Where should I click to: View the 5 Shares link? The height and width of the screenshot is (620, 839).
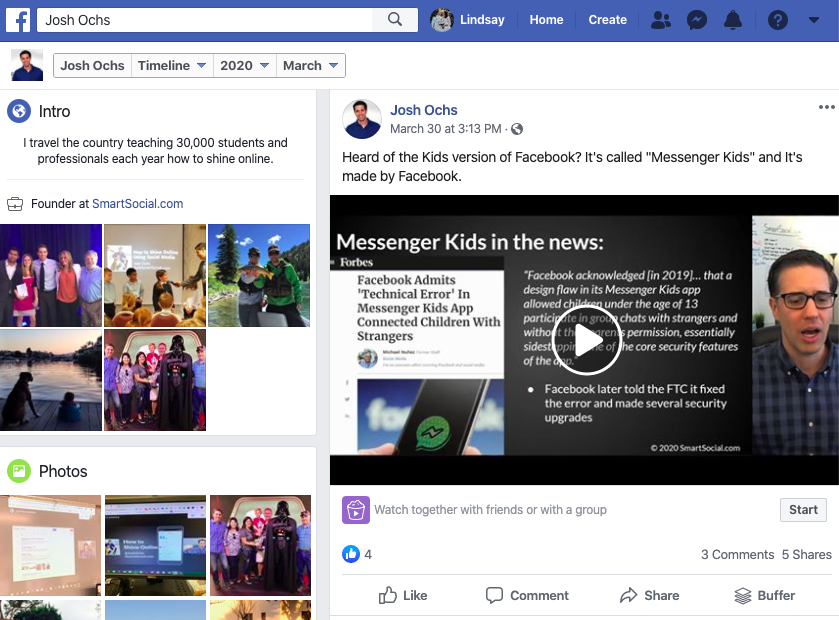[806, 555]
